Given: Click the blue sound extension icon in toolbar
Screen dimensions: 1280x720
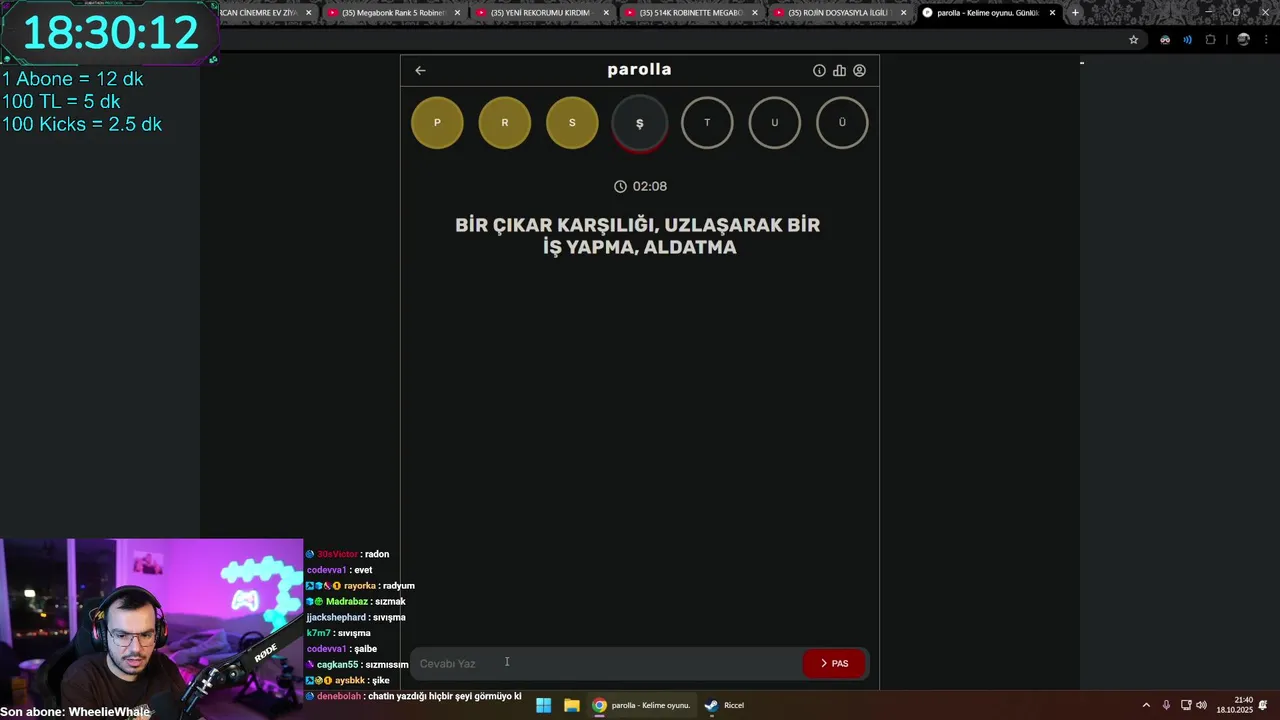Looking at the screenshot, I should (1187, 40).
